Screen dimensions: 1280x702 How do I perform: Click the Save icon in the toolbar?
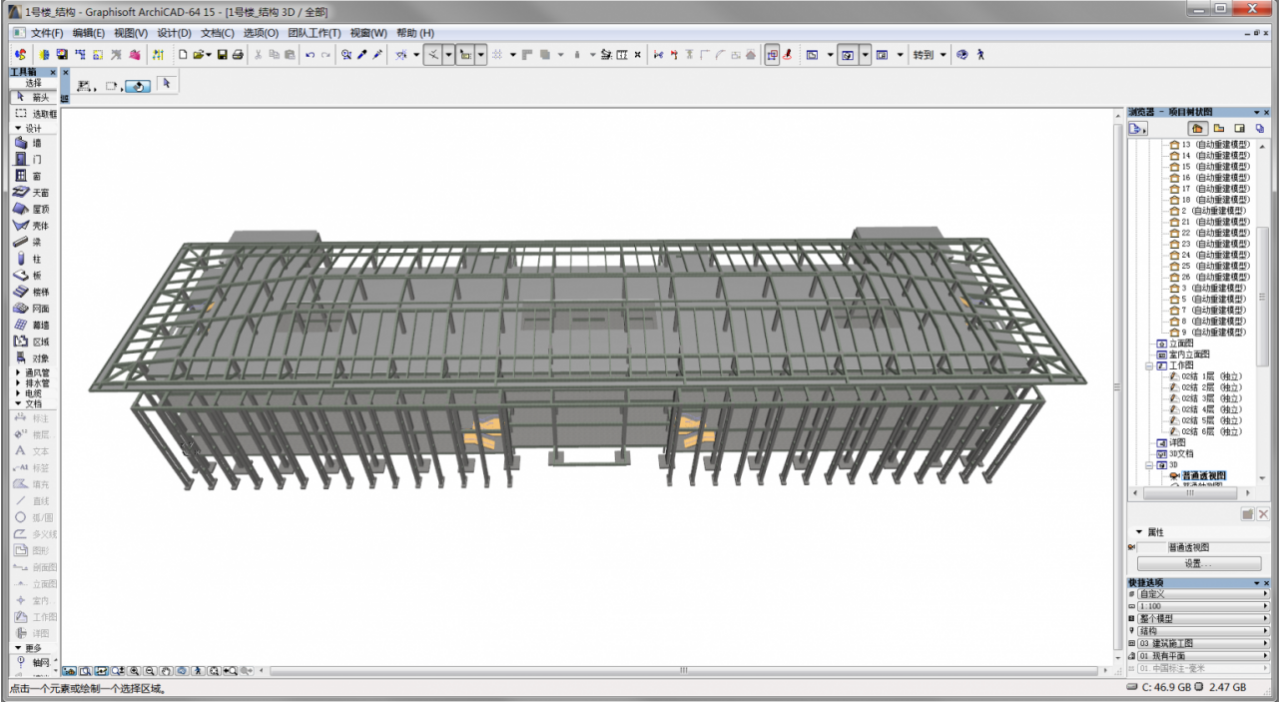pos(222,55)
